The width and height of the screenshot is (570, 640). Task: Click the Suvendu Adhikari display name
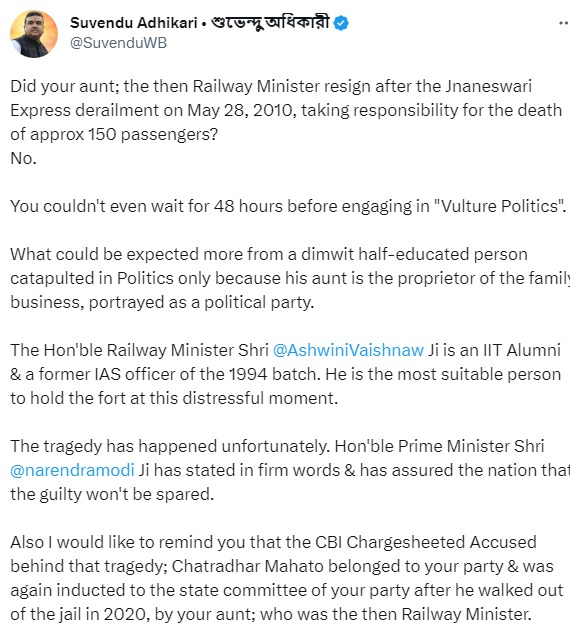pos(134,23)
